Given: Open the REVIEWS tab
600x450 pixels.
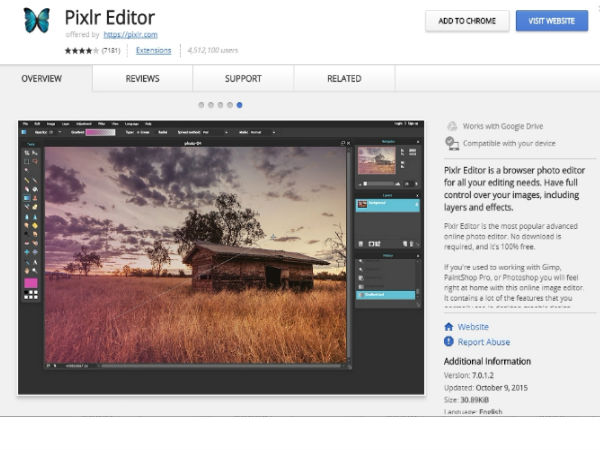Looking at the screenshot, I should pos(142,78).
